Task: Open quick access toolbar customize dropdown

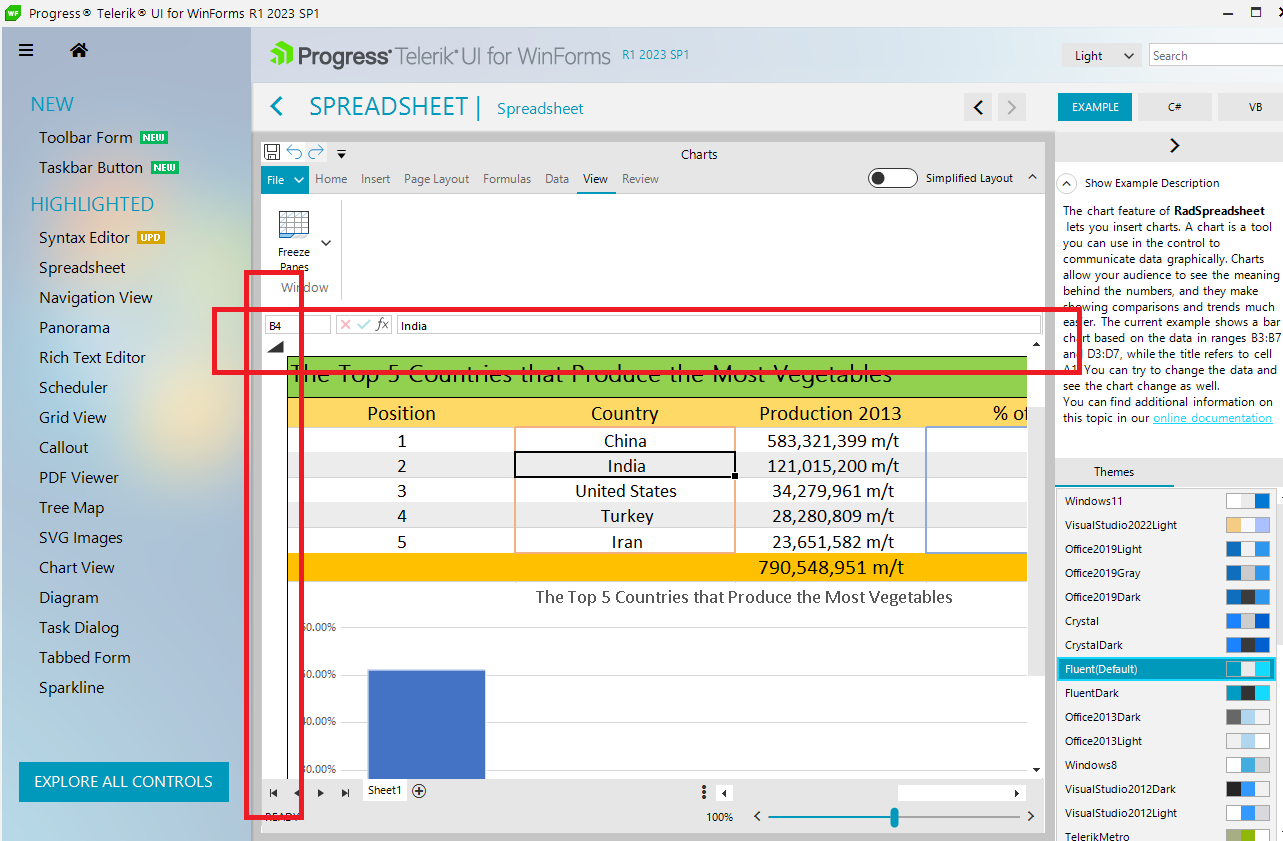Action: click(x=341, y=154)
